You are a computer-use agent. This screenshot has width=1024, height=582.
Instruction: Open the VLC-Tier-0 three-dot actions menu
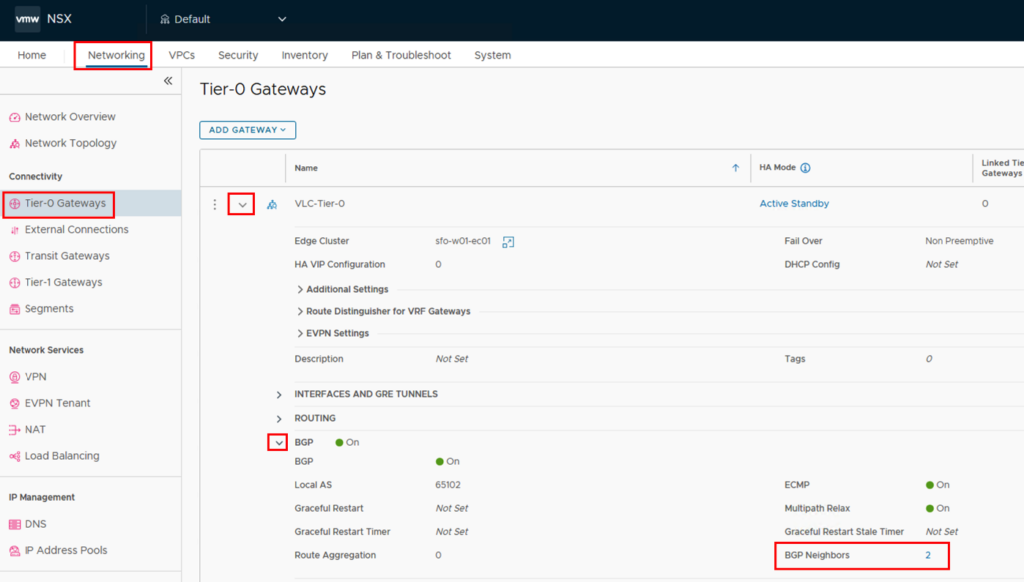pyautogui.click(x=214, y=204)
